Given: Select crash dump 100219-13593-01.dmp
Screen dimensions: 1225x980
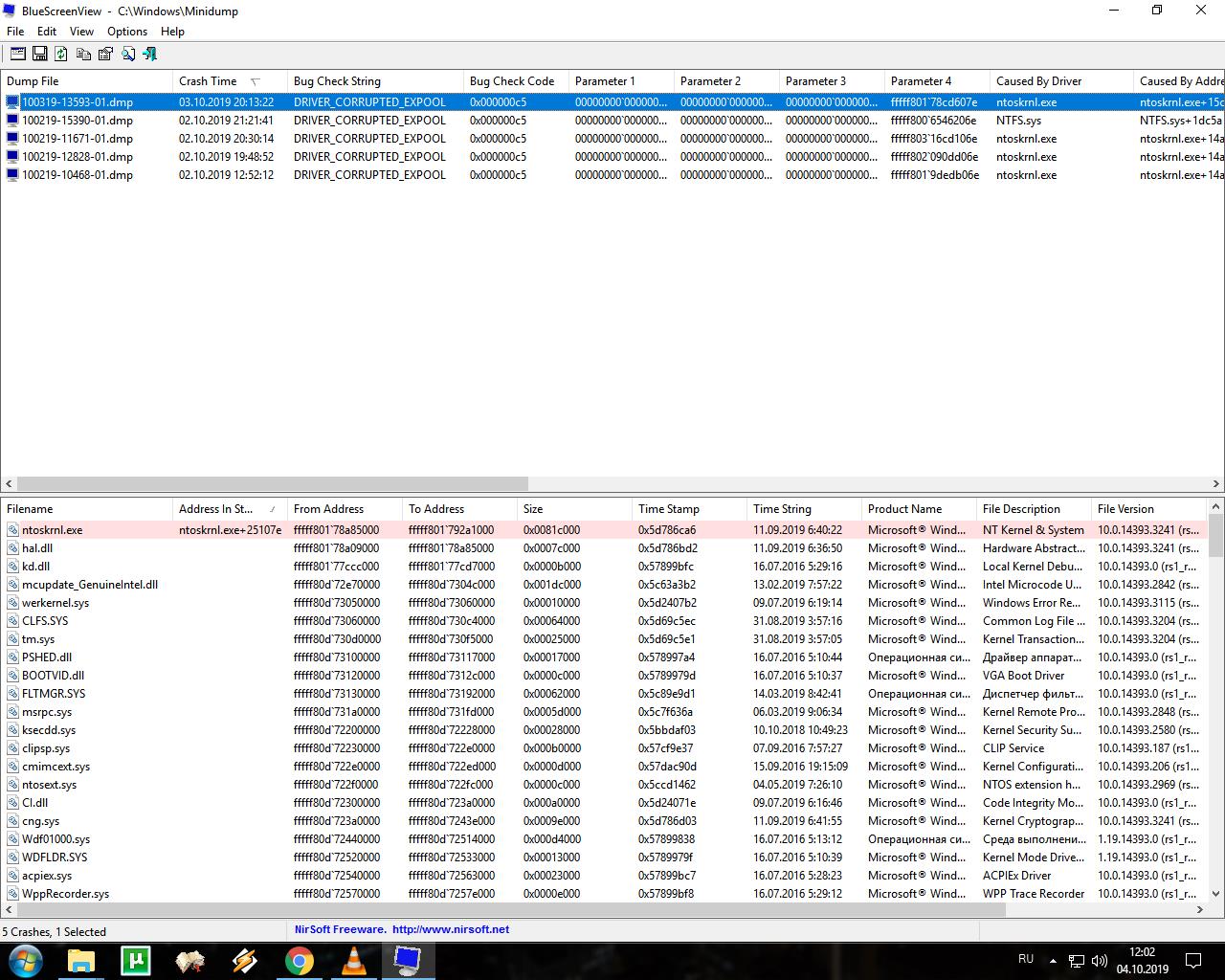Looking at the screenshot, I should coord(612,102).
